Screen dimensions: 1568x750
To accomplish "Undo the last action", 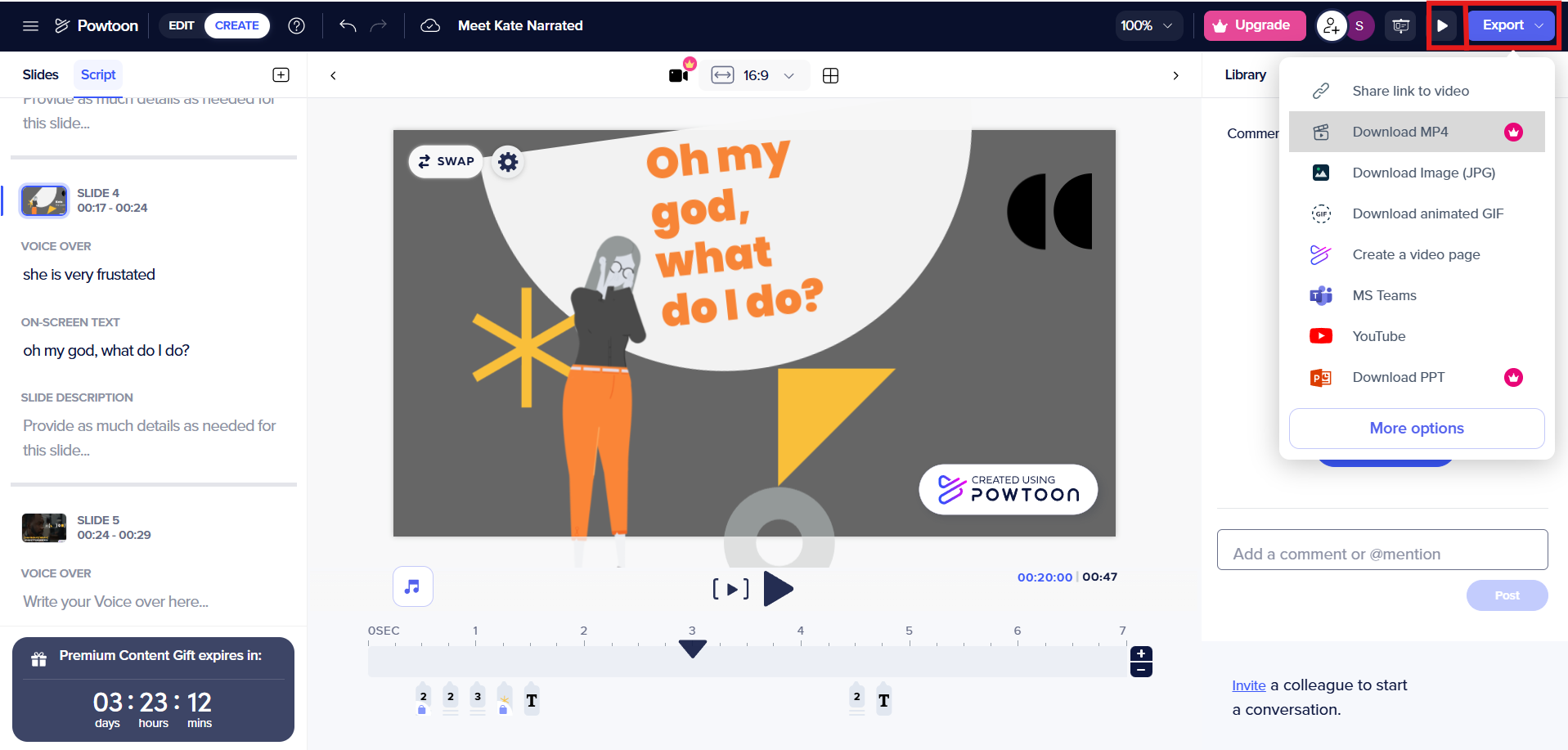I will tap(348, 25).
